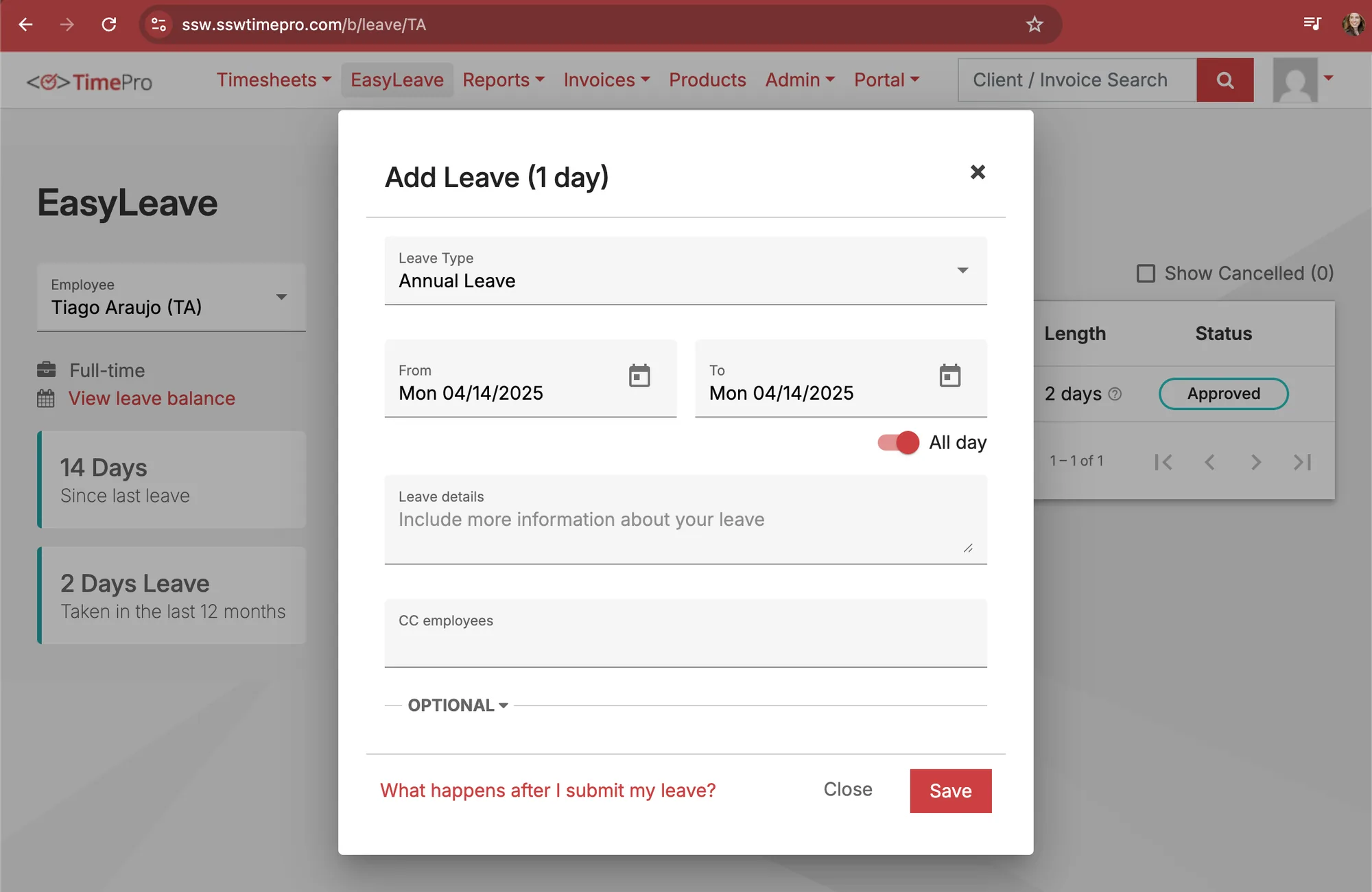The width and height of the screenshot is (1372, 892).
Task: Toggle the All day switch off
Action: coord(899,443)
